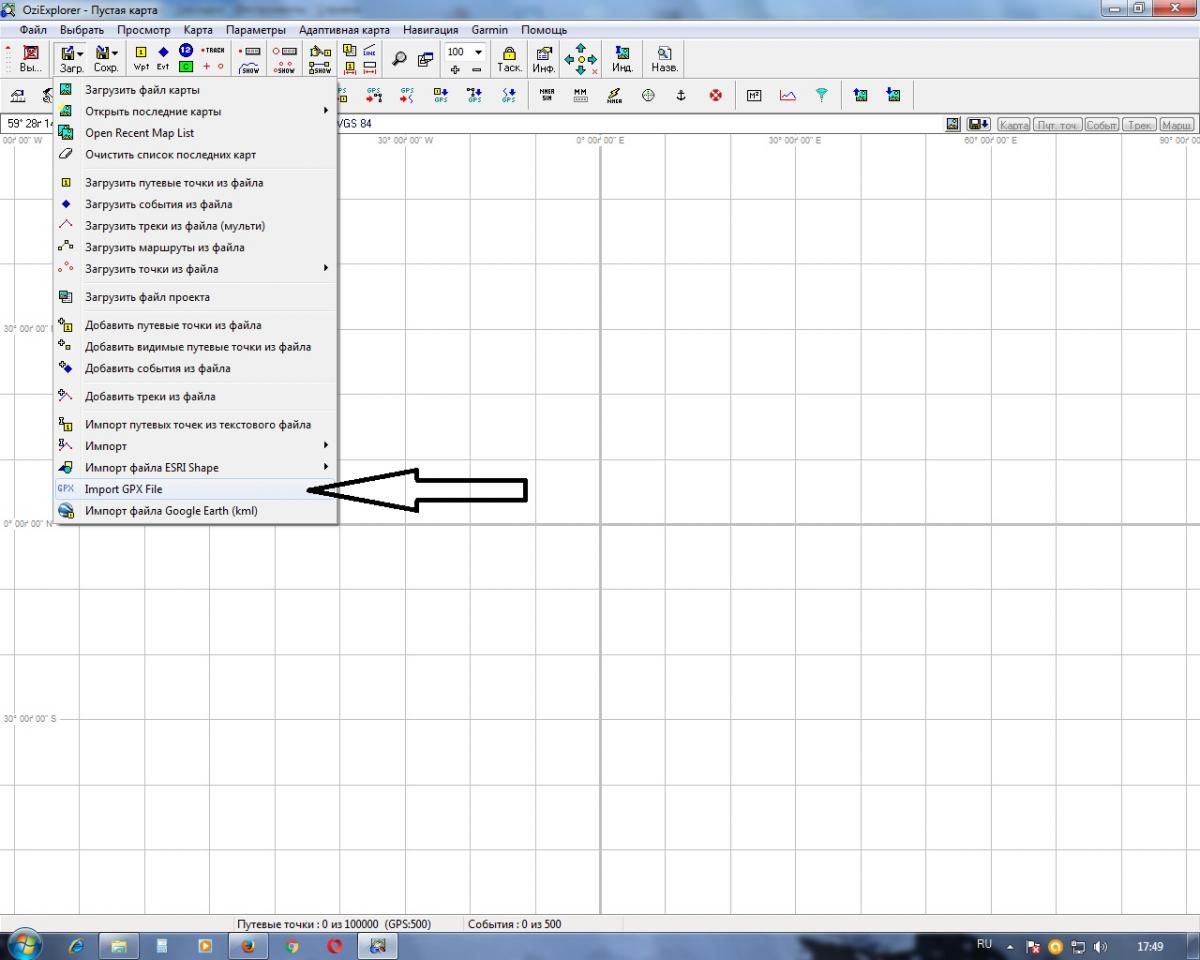Screen dimensions: 1200x960
Task: Open Firefox from the Windows taskbar
Action: coord(247,945)
